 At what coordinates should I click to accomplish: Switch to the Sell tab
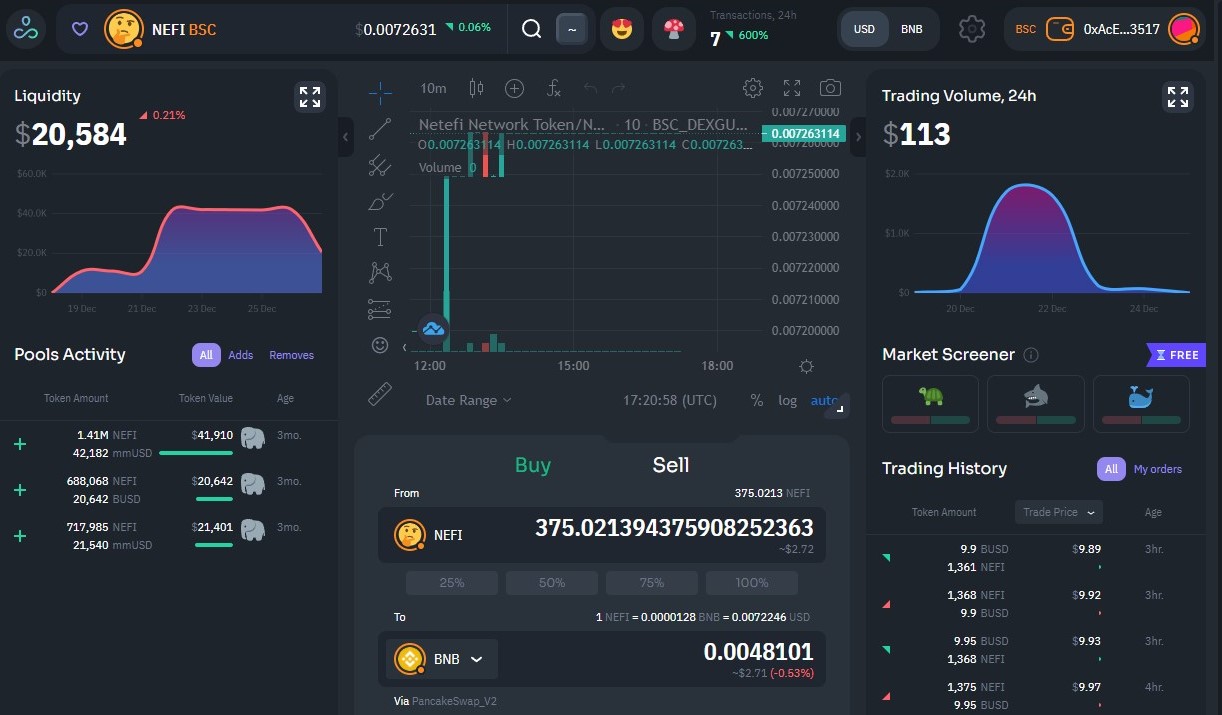pos(671,465)
